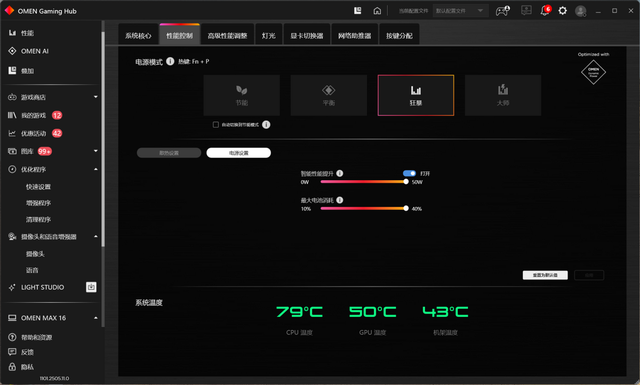Click the gamepad icon in title bar

coord(502,11)
